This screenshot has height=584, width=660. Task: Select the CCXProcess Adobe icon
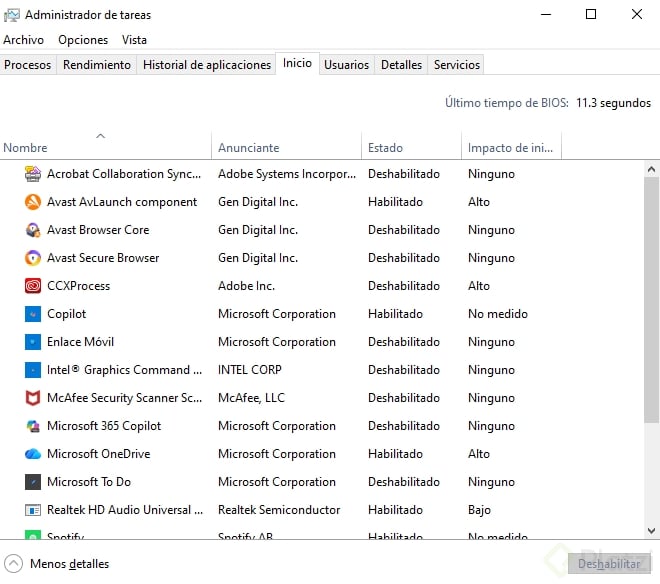pos(32,286)
